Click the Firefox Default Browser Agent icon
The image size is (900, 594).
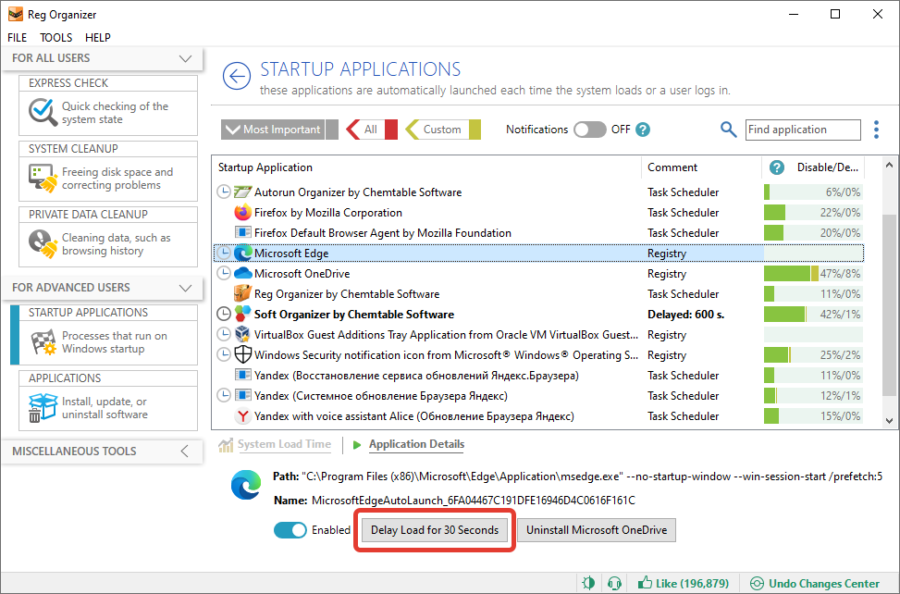point(243,232)
